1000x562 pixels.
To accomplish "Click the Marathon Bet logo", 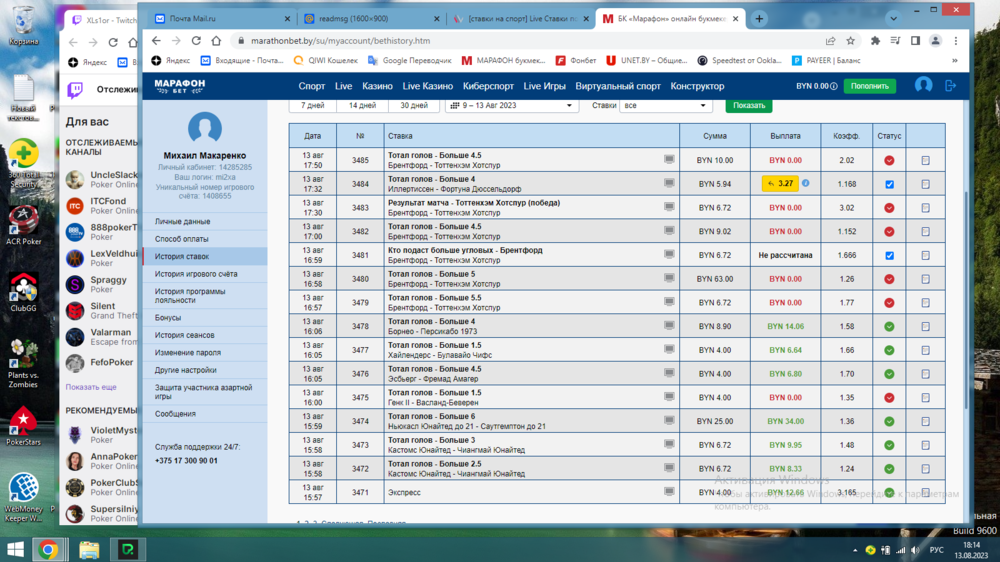I will coord(180,86).
